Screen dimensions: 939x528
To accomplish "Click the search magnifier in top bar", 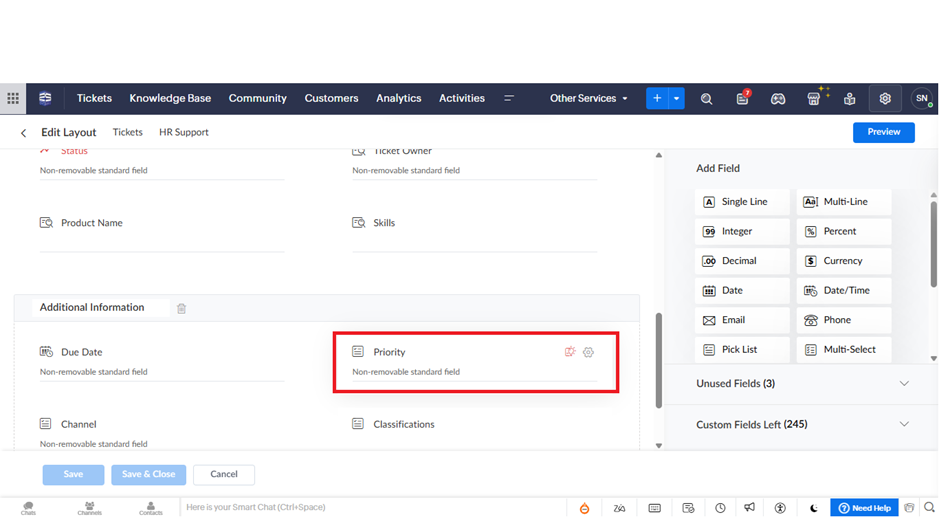I will point(706,99).
